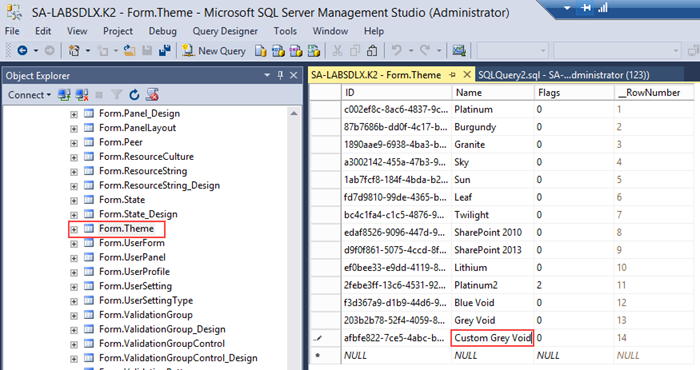Refresh the Object Explorer tree
The image size is (700, 370).
134,95
